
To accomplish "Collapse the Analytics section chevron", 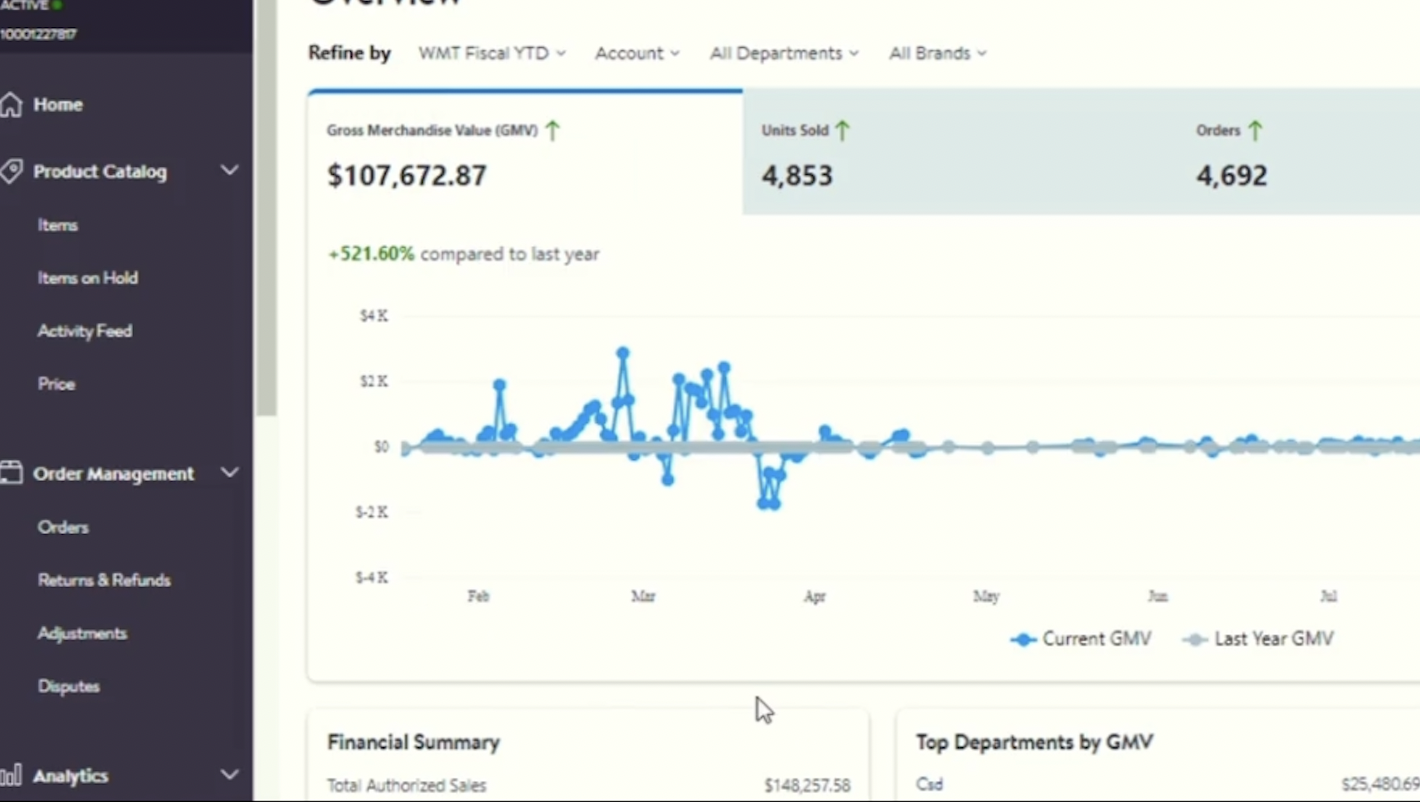I will coord(229,775).
